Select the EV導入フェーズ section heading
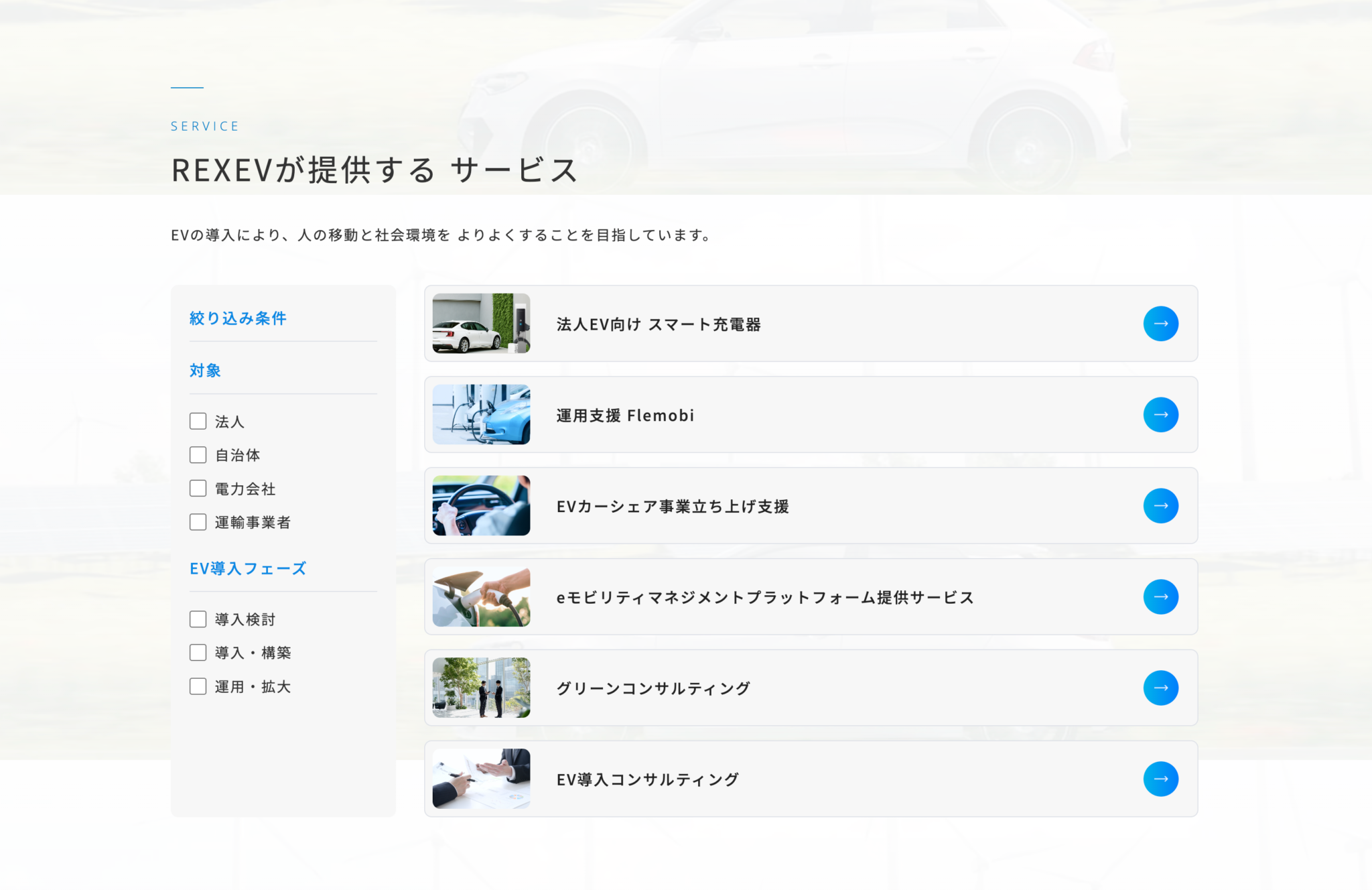This screenshot has width=1372, height=890. tap(248, 568)
